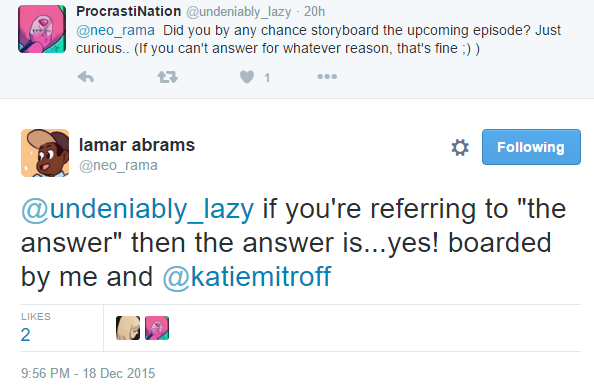594x387 pixels.
Task: Follow the @neo_rama mention in the first tweet
Action: 116,30
